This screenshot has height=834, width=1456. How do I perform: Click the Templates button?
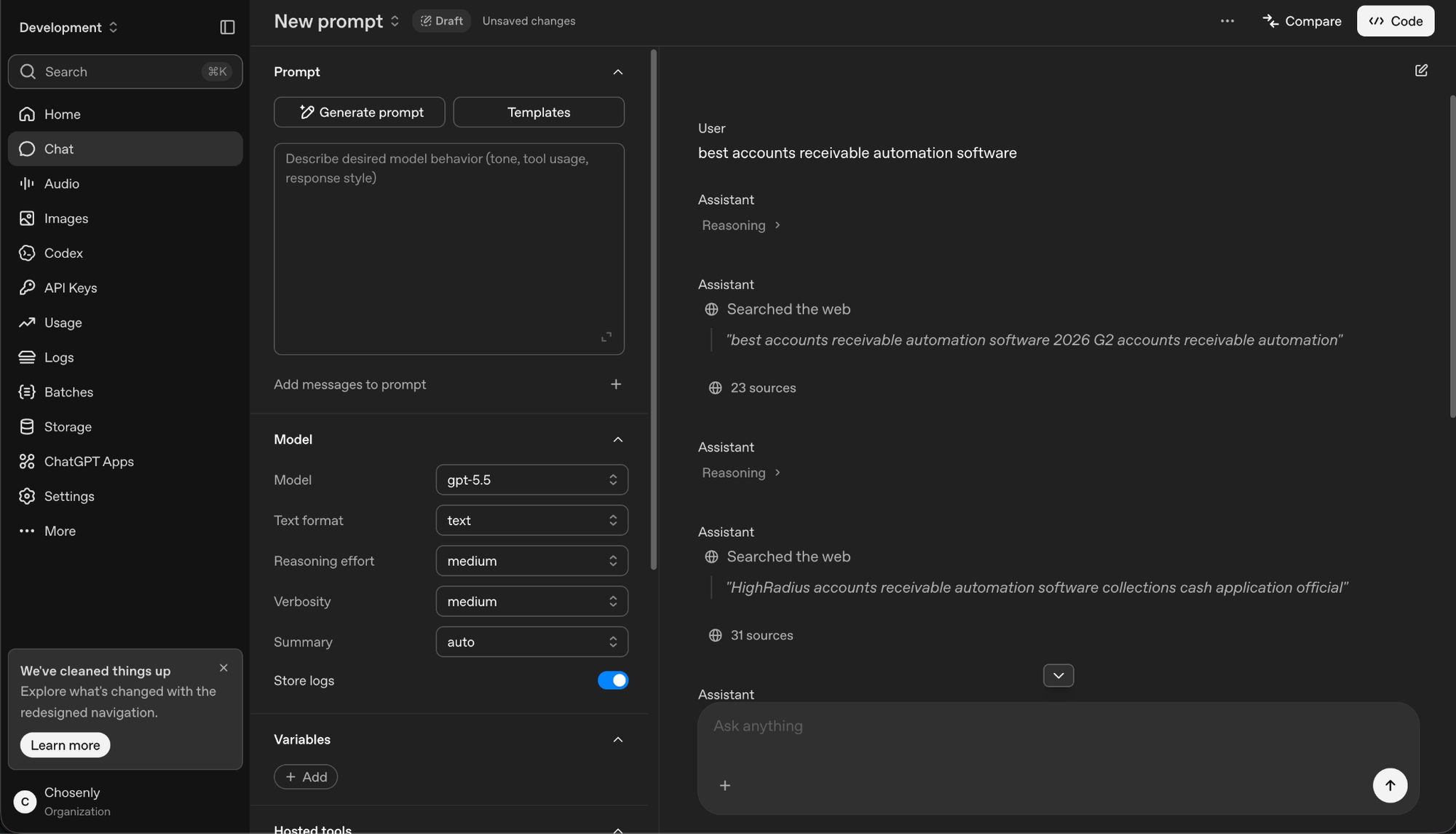(539, 112)
